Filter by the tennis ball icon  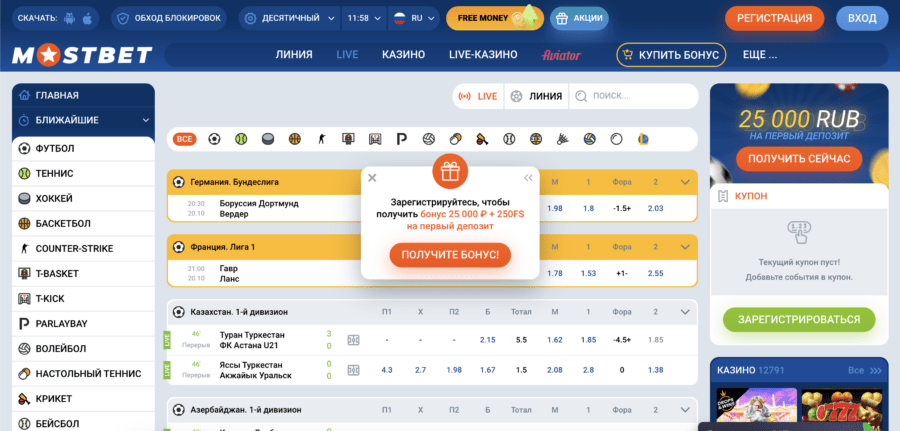click(x=241, y=139)
